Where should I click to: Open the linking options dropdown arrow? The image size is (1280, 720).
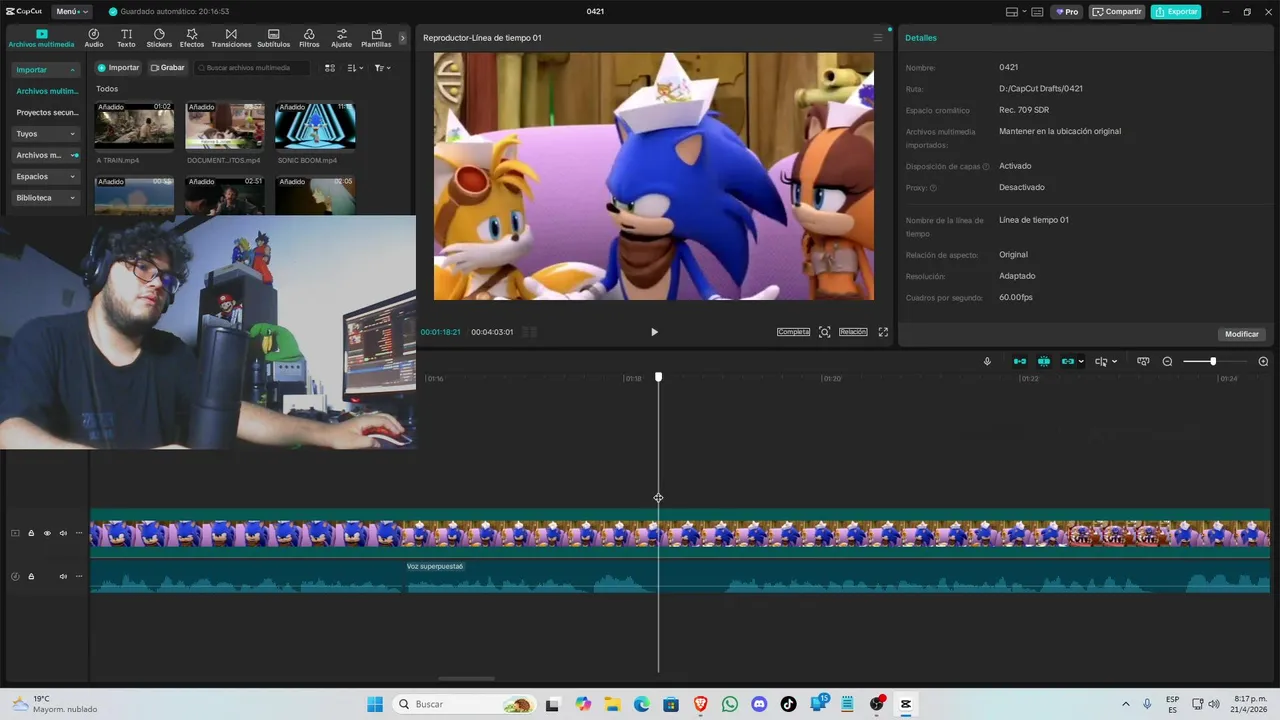[x=1081, y=362]
